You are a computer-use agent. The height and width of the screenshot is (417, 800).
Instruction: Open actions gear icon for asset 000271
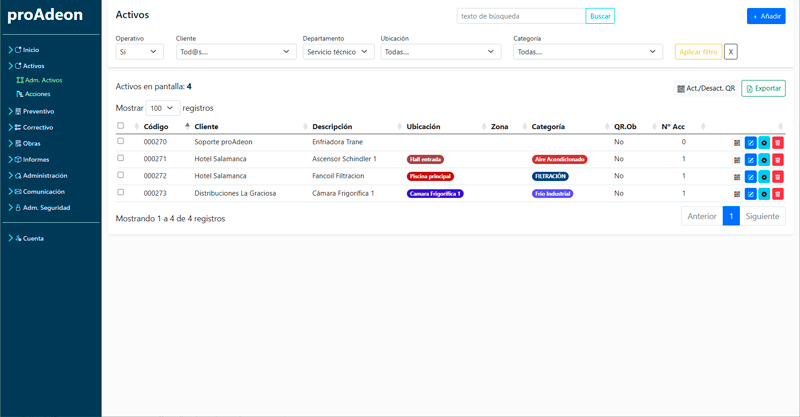tap(764, 160)
